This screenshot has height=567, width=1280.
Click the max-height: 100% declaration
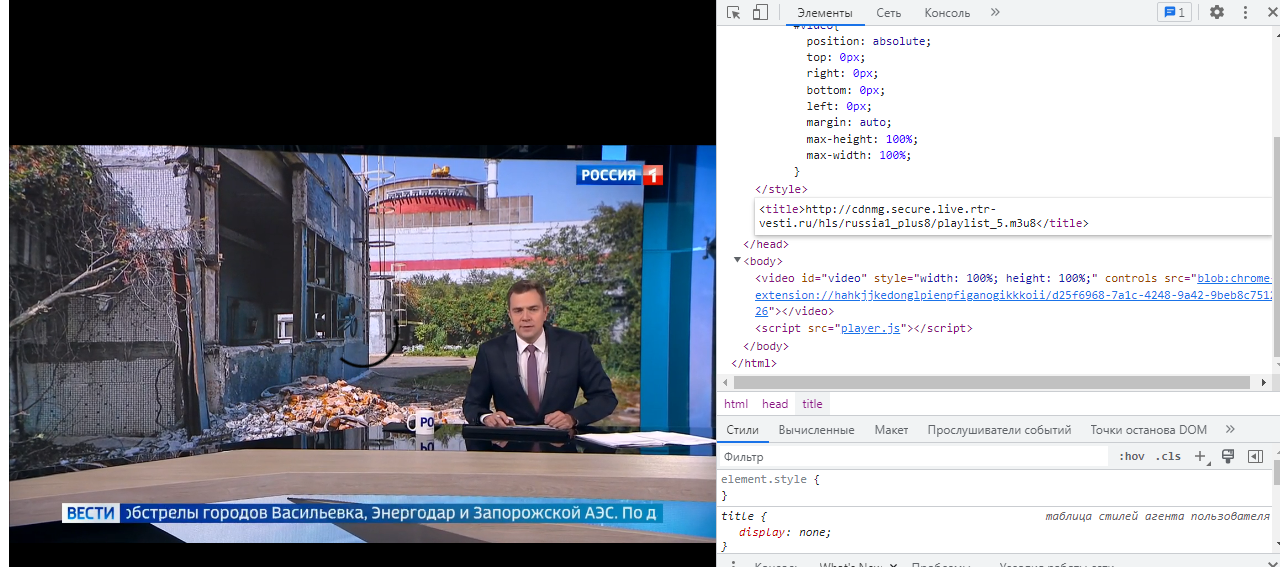[x=862, y=139]
